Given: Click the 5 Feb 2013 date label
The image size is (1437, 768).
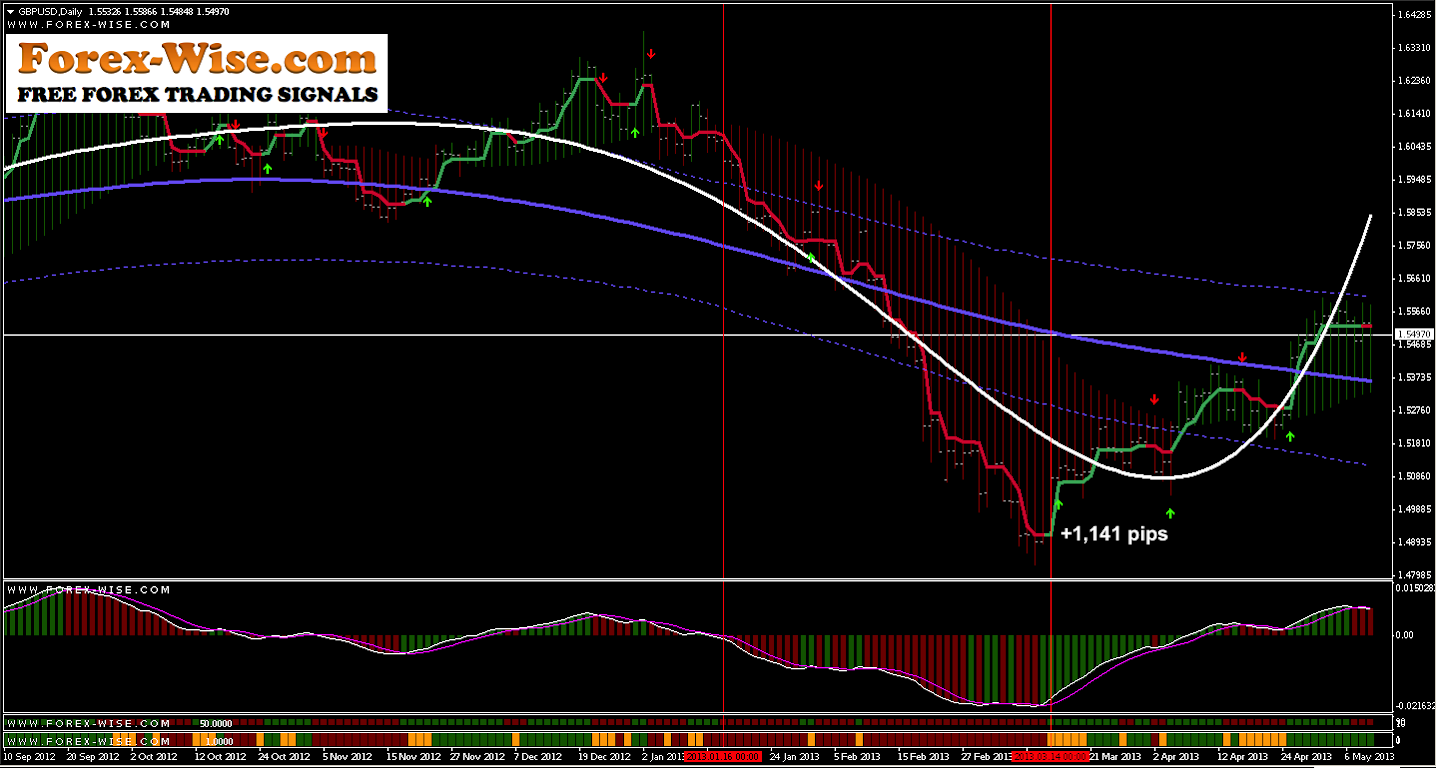Looking at the screenshot, I should (x=857, y=757).
